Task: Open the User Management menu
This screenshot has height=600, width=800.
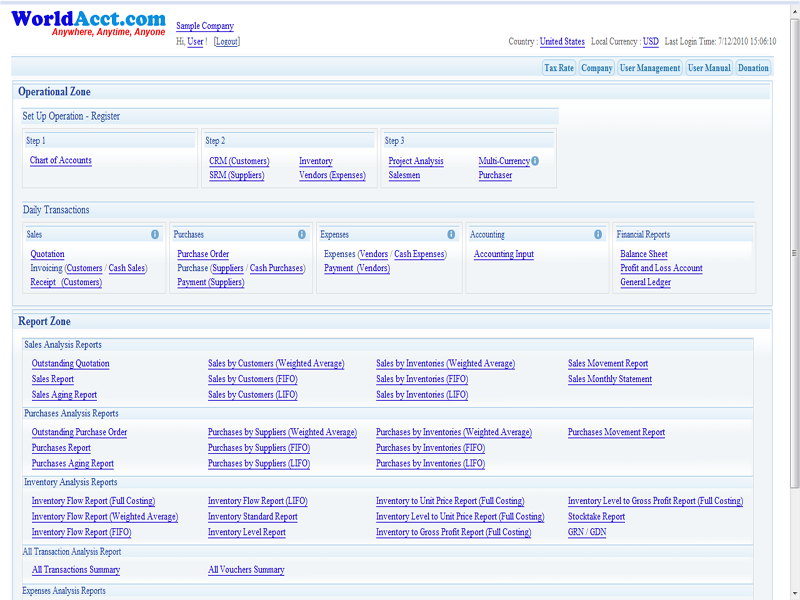Action: (650, 68)
